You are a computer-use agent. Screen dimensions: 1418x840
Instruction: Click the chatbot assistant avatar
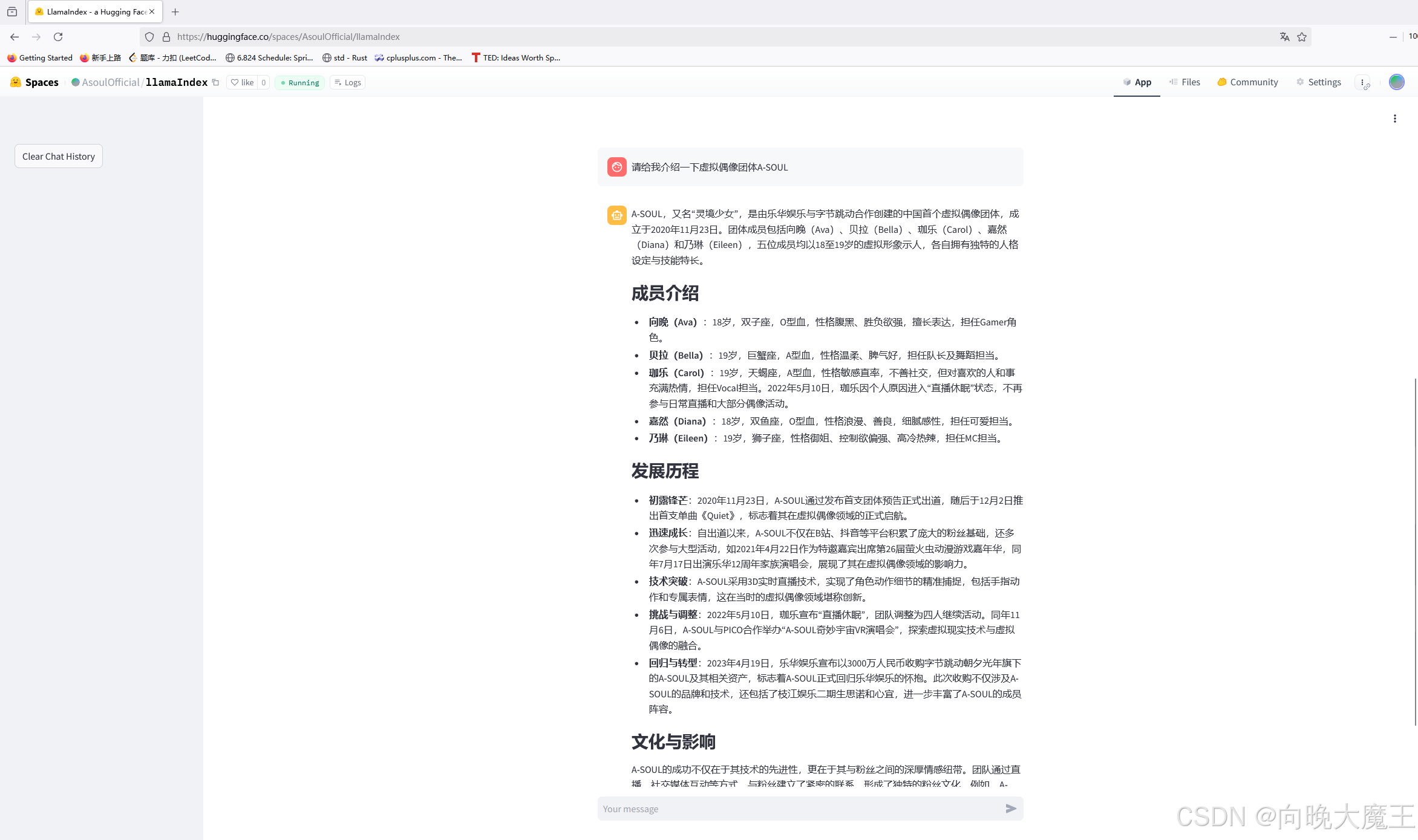point(616,215)
